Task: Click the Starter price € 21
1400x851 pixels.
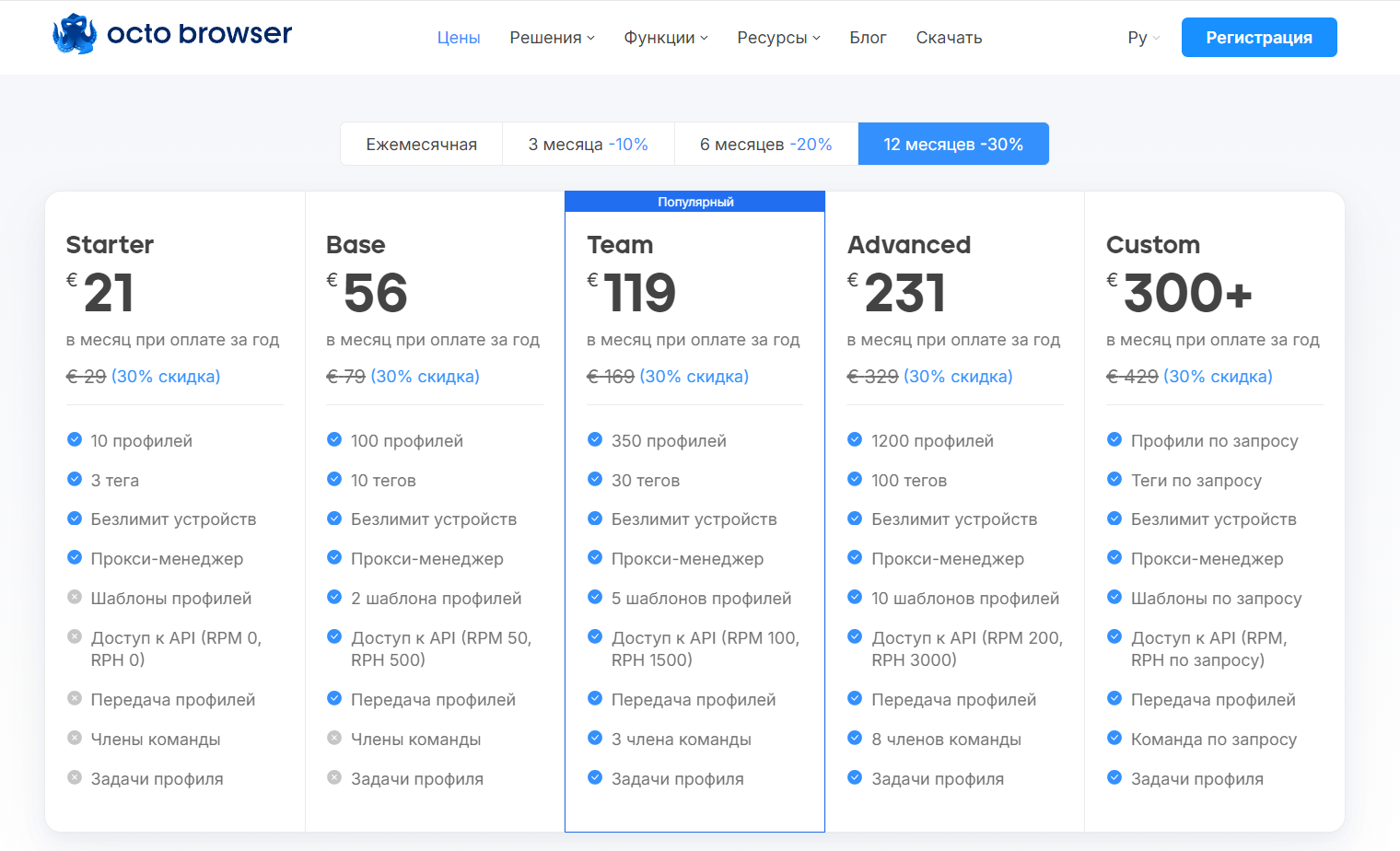Action: [100, 293]
